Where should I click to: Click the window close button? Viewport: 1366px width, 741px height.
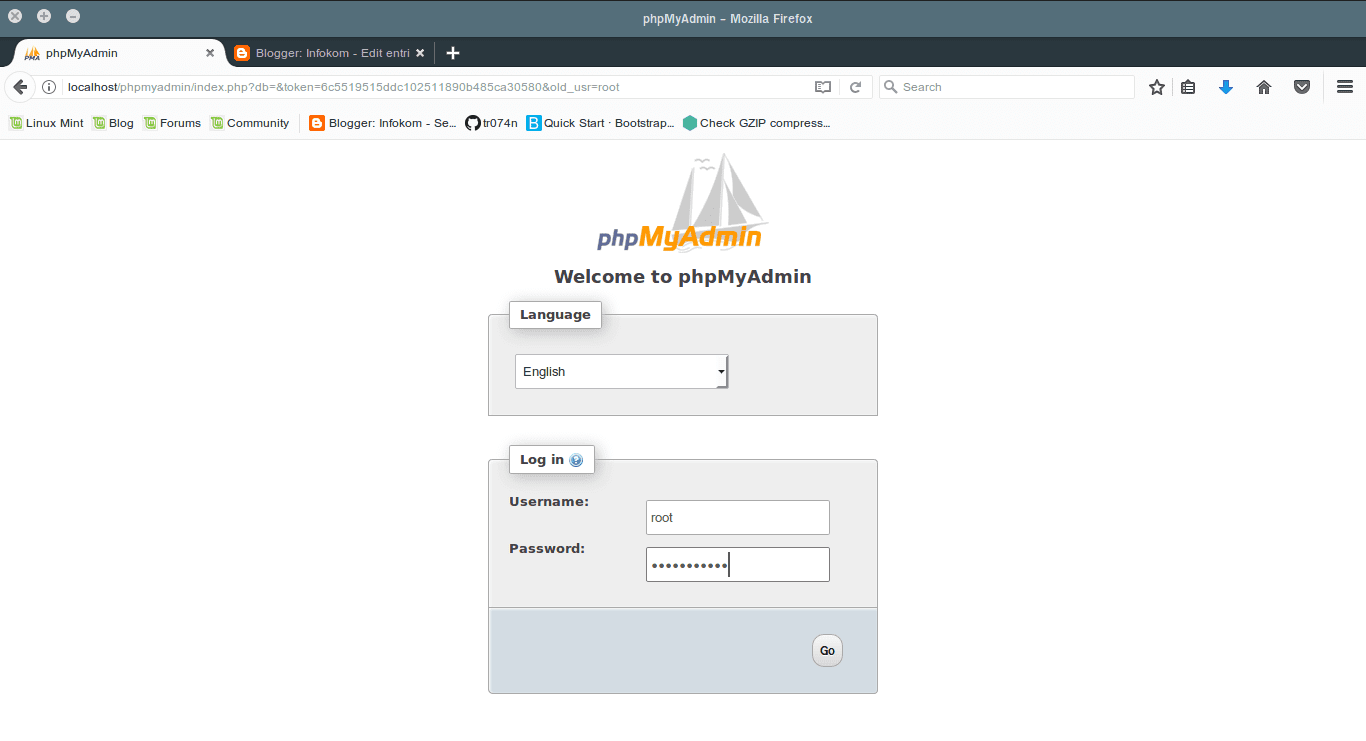[15, 16]
